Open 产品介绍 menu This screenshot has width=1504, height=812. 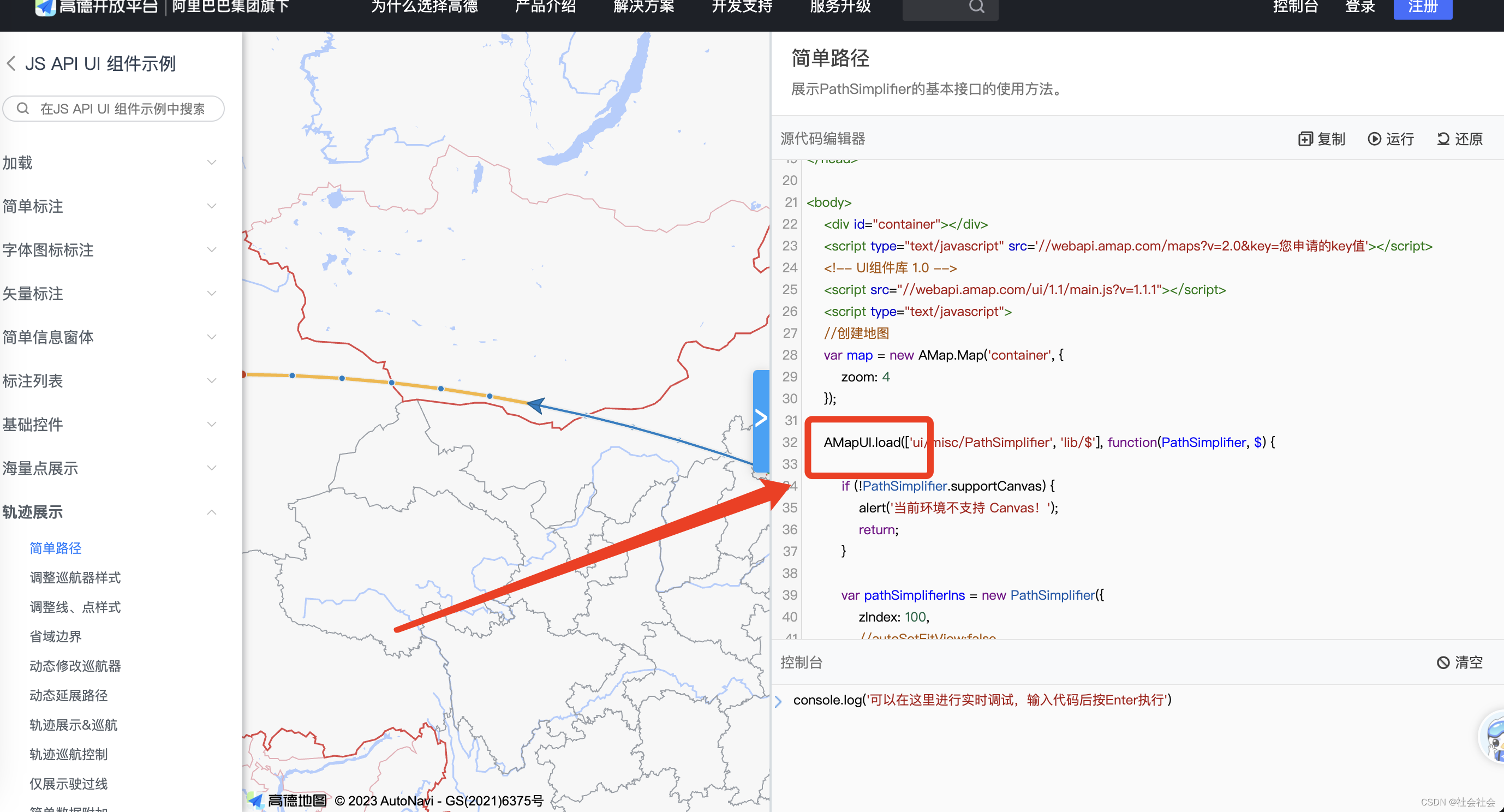545,7
